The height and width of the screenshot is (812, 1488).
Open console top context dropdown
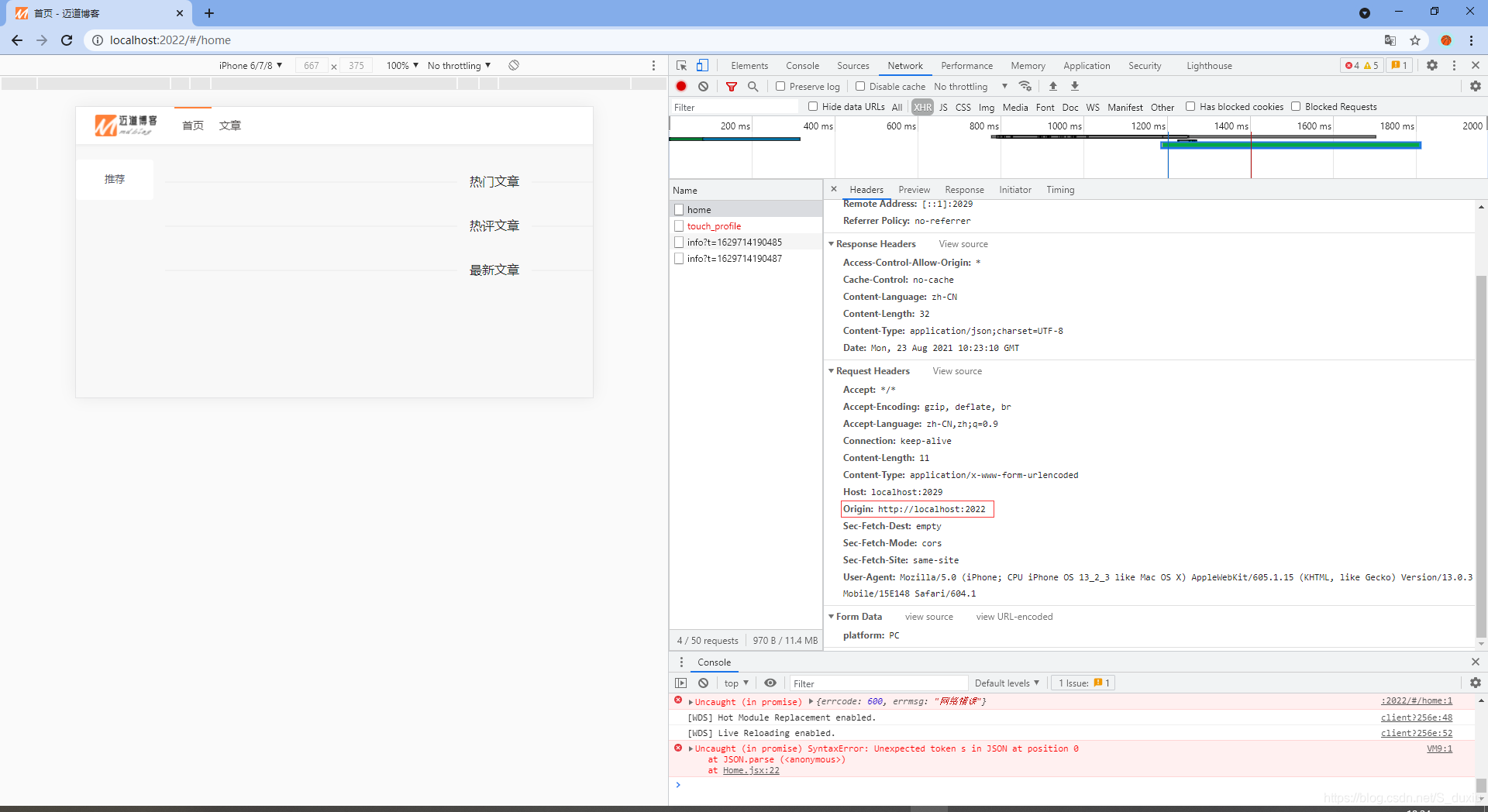736,683
